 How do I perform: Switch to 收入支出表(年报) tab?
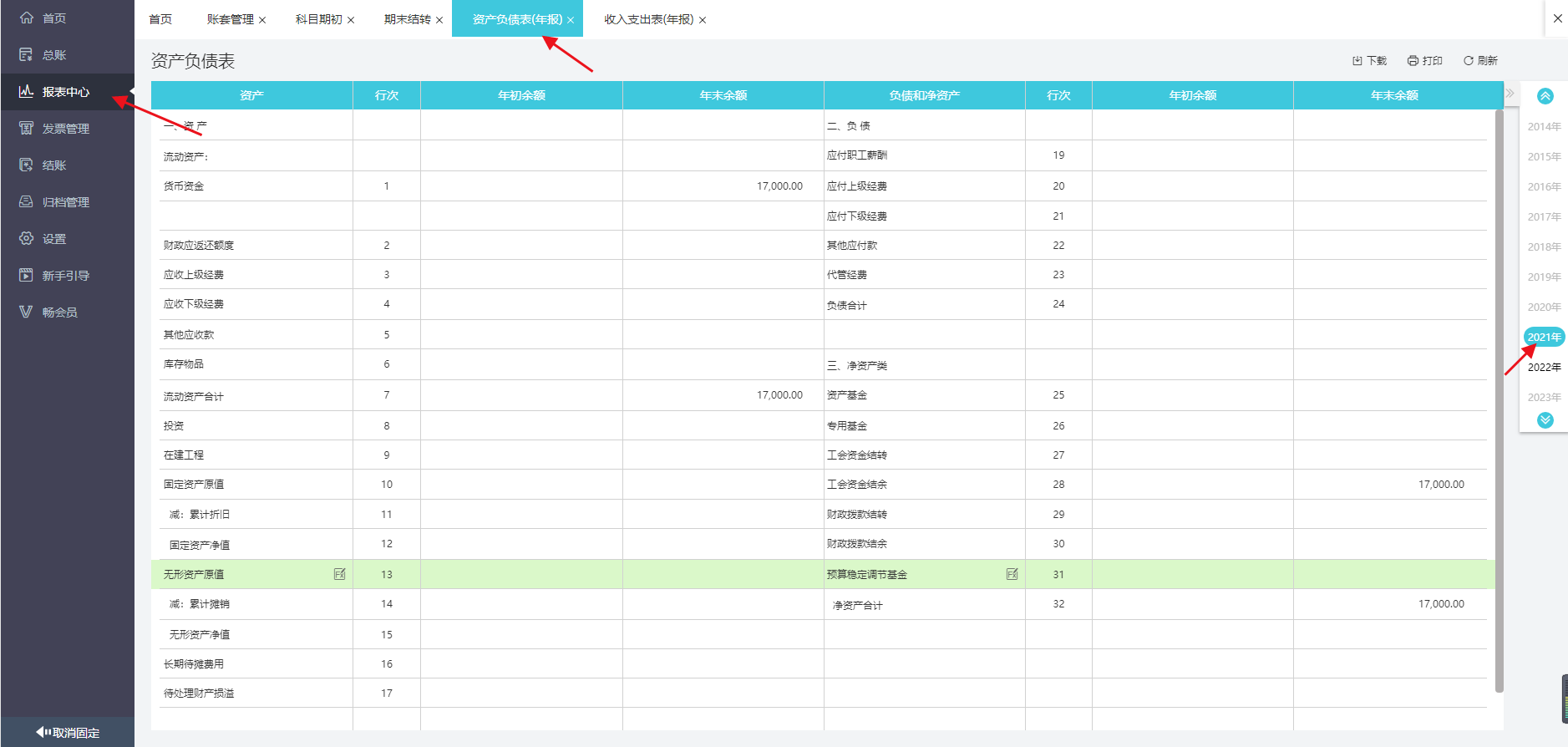[648, 19]
